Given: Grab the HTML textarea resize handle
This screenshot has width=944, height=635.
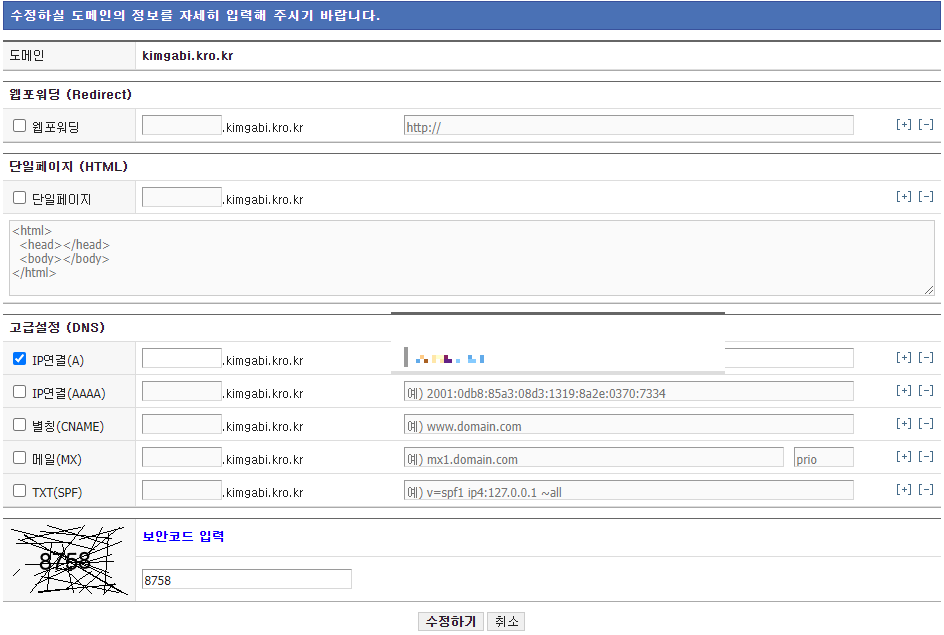Looking at the screenshot, I should point(929,290).
